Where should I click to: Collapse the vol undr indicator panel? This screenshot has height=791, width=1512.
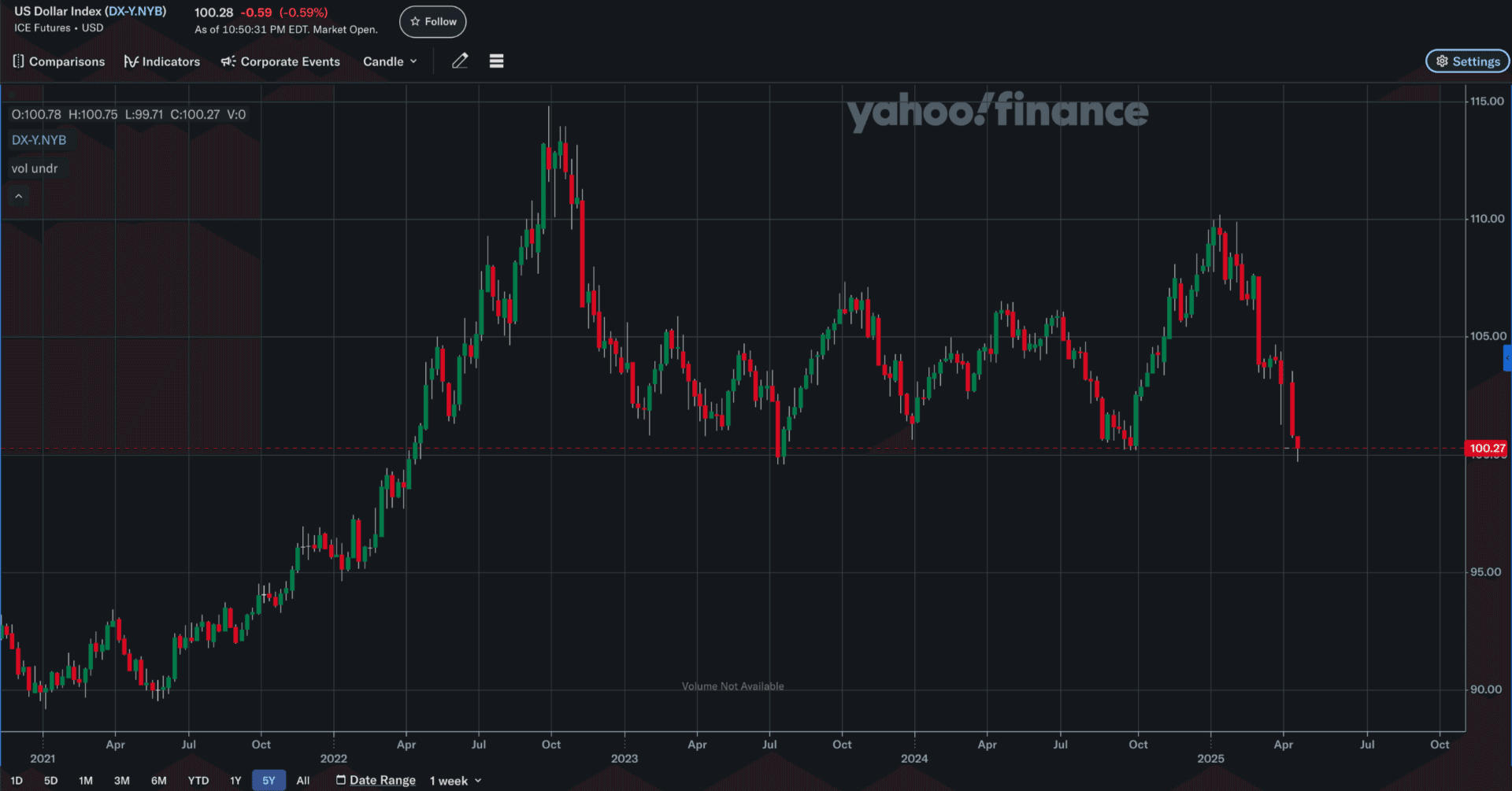pos(18,195)
